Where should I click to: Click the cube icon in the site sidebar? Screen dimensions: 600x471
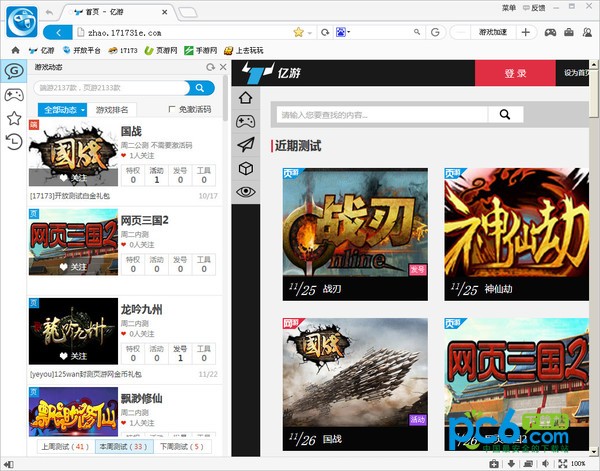coord(245,168)
